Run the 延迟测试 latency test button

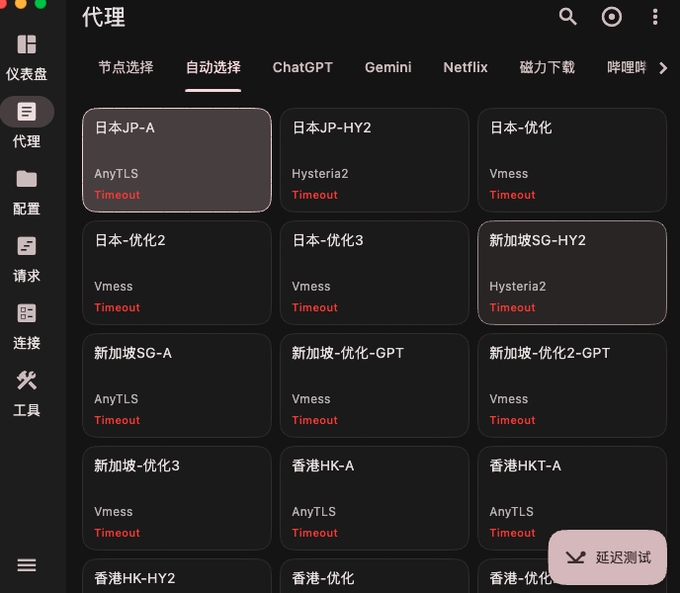tap(608, 557)
